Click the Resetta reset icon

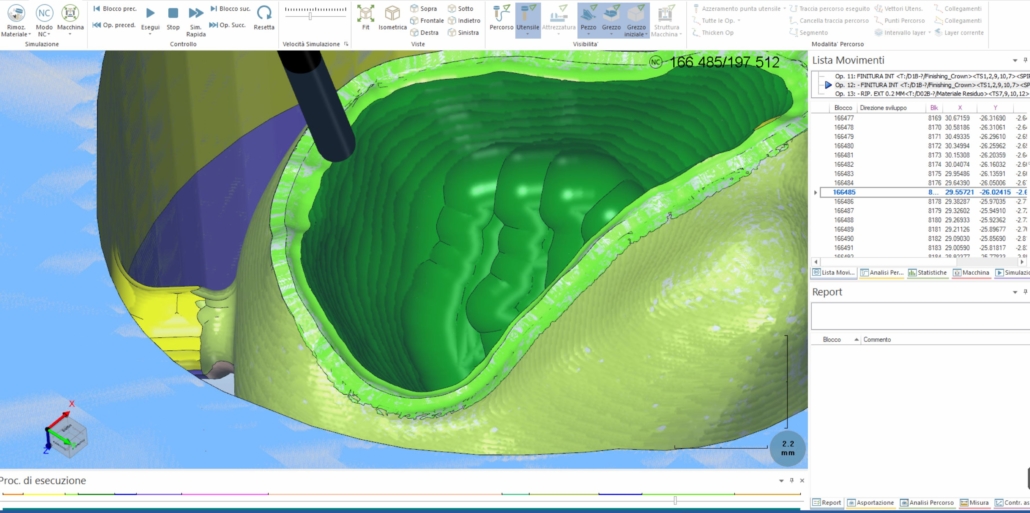264,13
